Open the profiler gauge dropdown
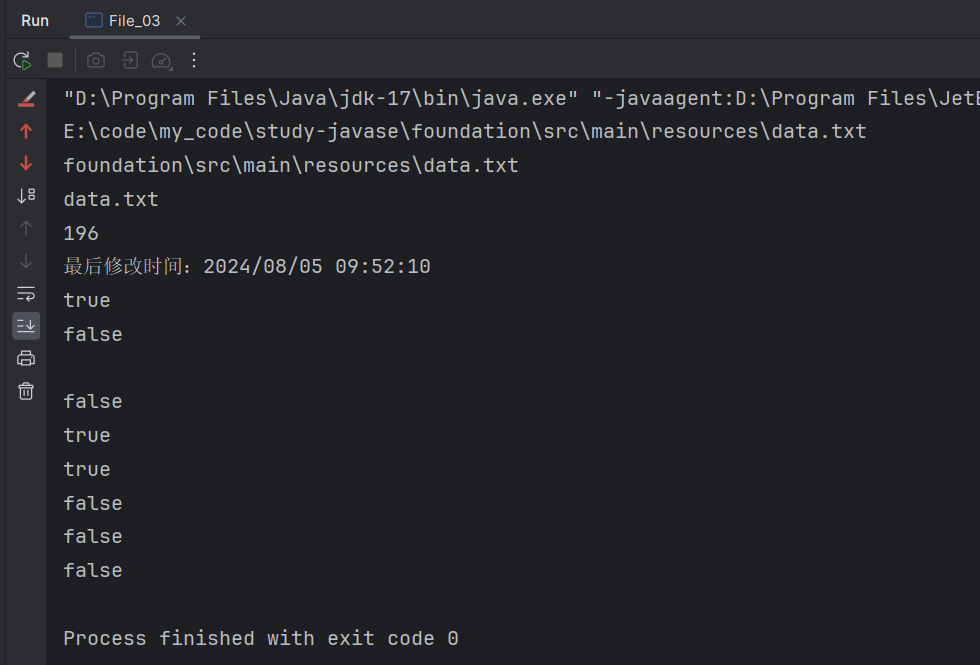 pyautogui.click(x=162, y=60)
